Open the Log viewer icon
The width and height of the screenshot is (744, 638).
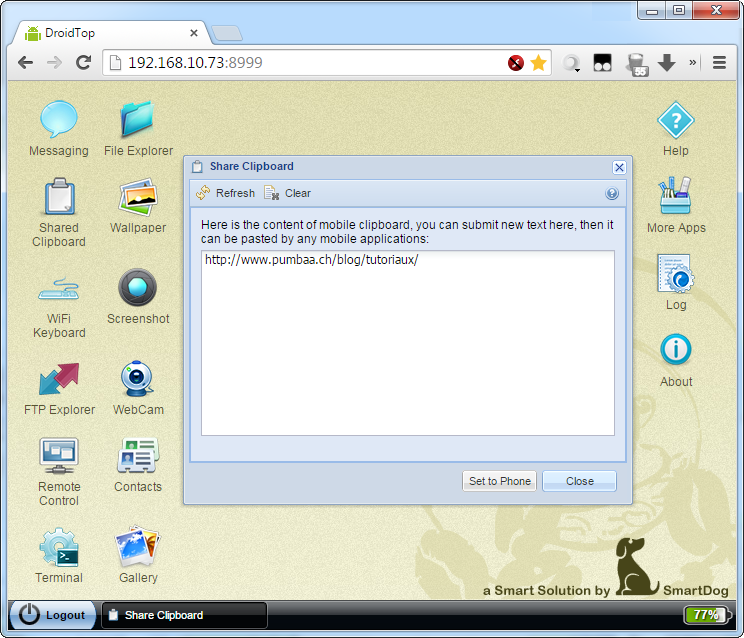point(676,274)
